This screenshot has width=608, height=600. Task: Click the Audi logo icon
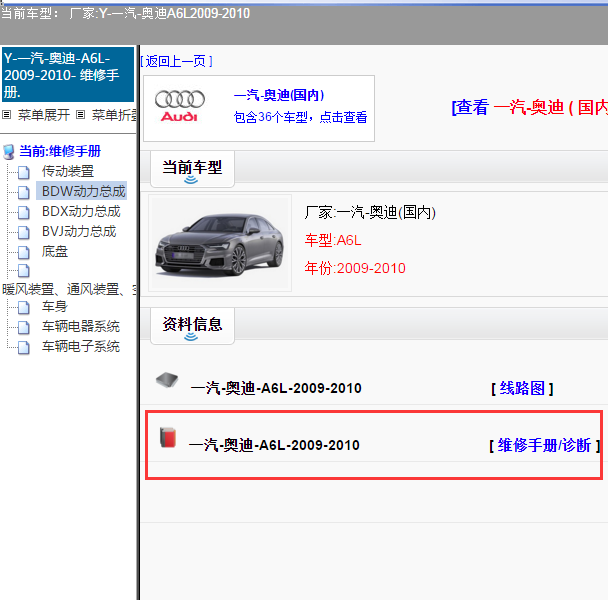180,106
